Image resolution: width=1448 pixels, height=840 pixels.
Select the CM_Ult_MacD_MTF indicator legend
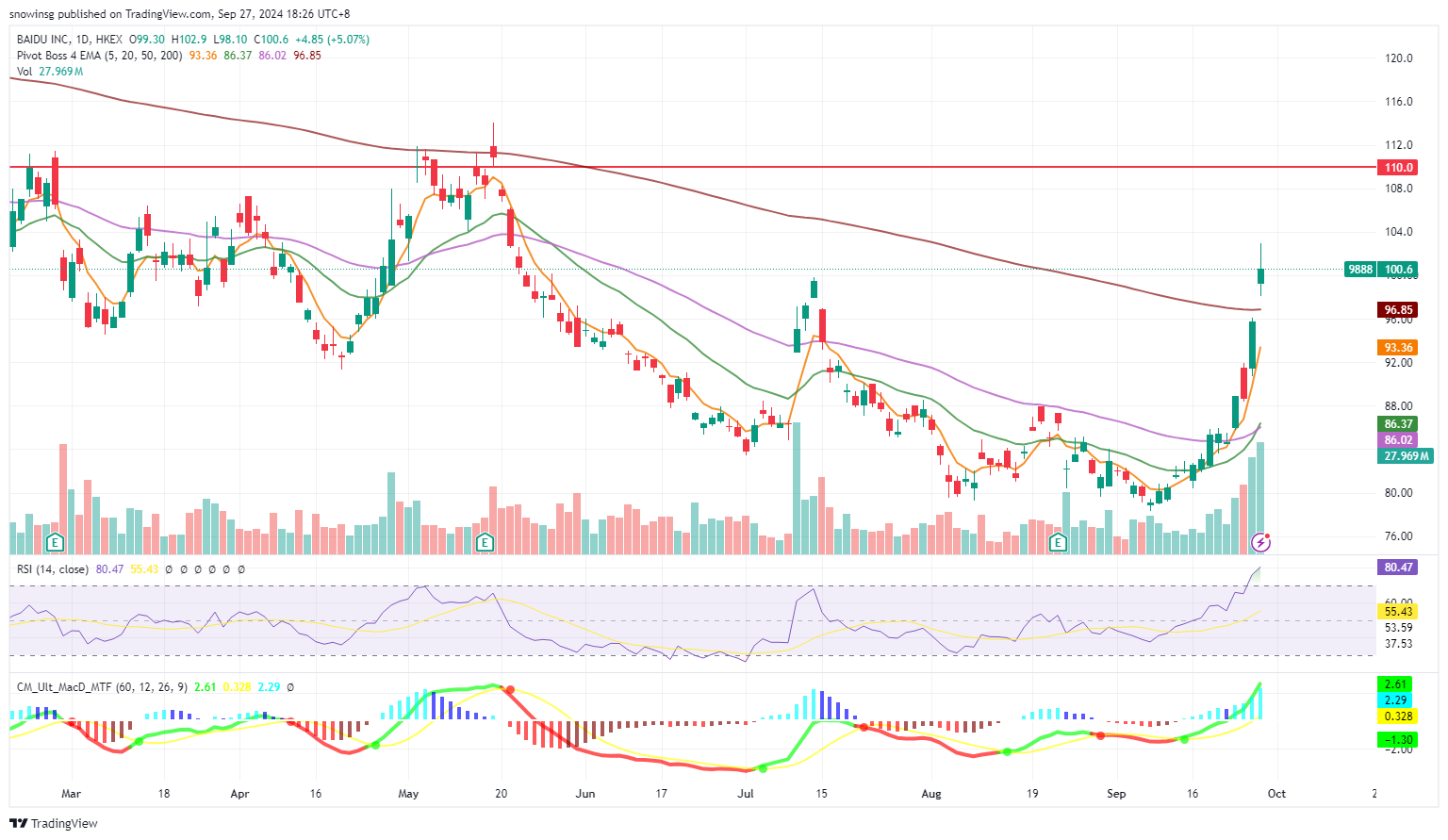click(x=102, y=687)
